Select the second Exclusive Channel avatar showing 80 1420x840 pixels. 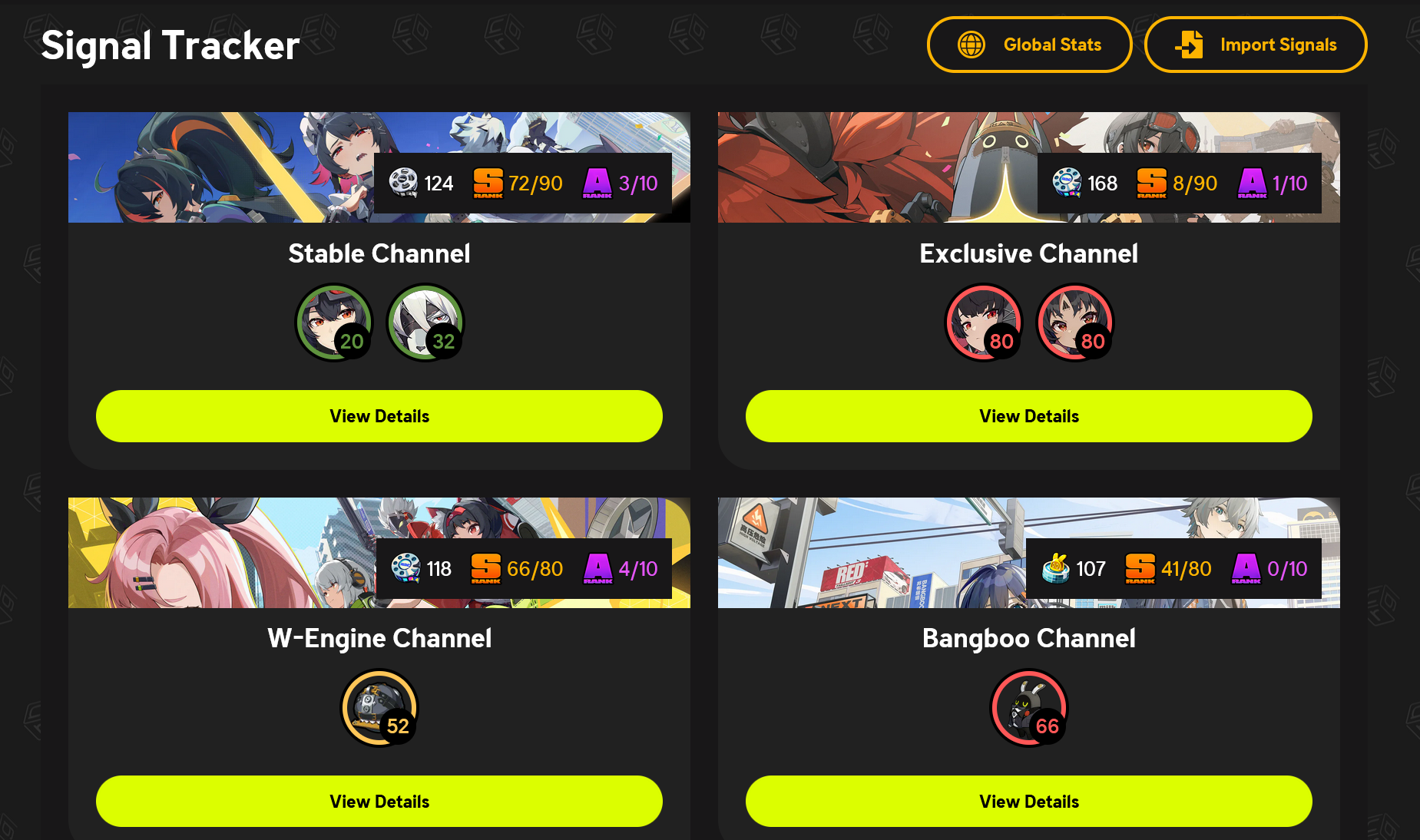[x=1075, y=322]
